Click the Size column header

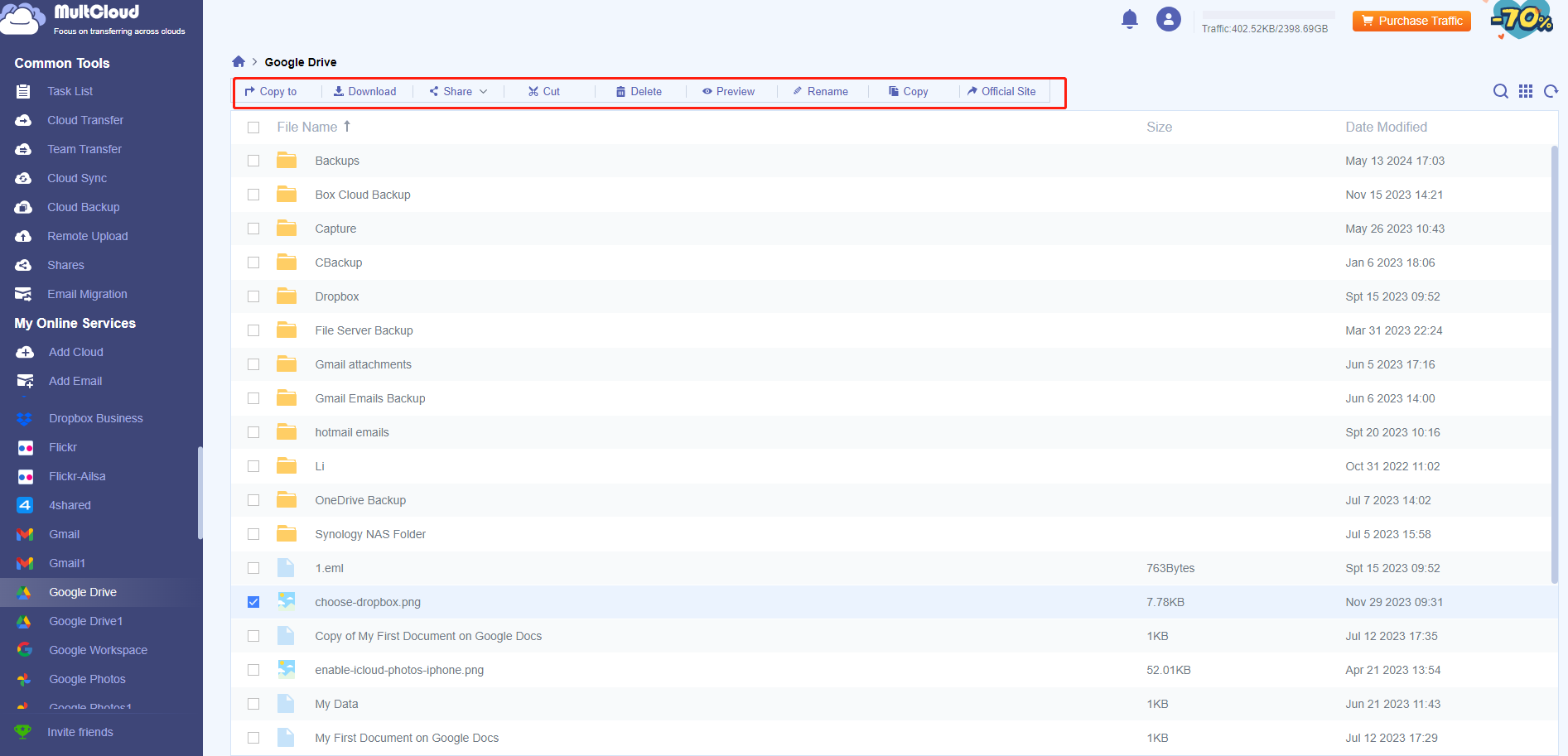tap(1159, 127)
